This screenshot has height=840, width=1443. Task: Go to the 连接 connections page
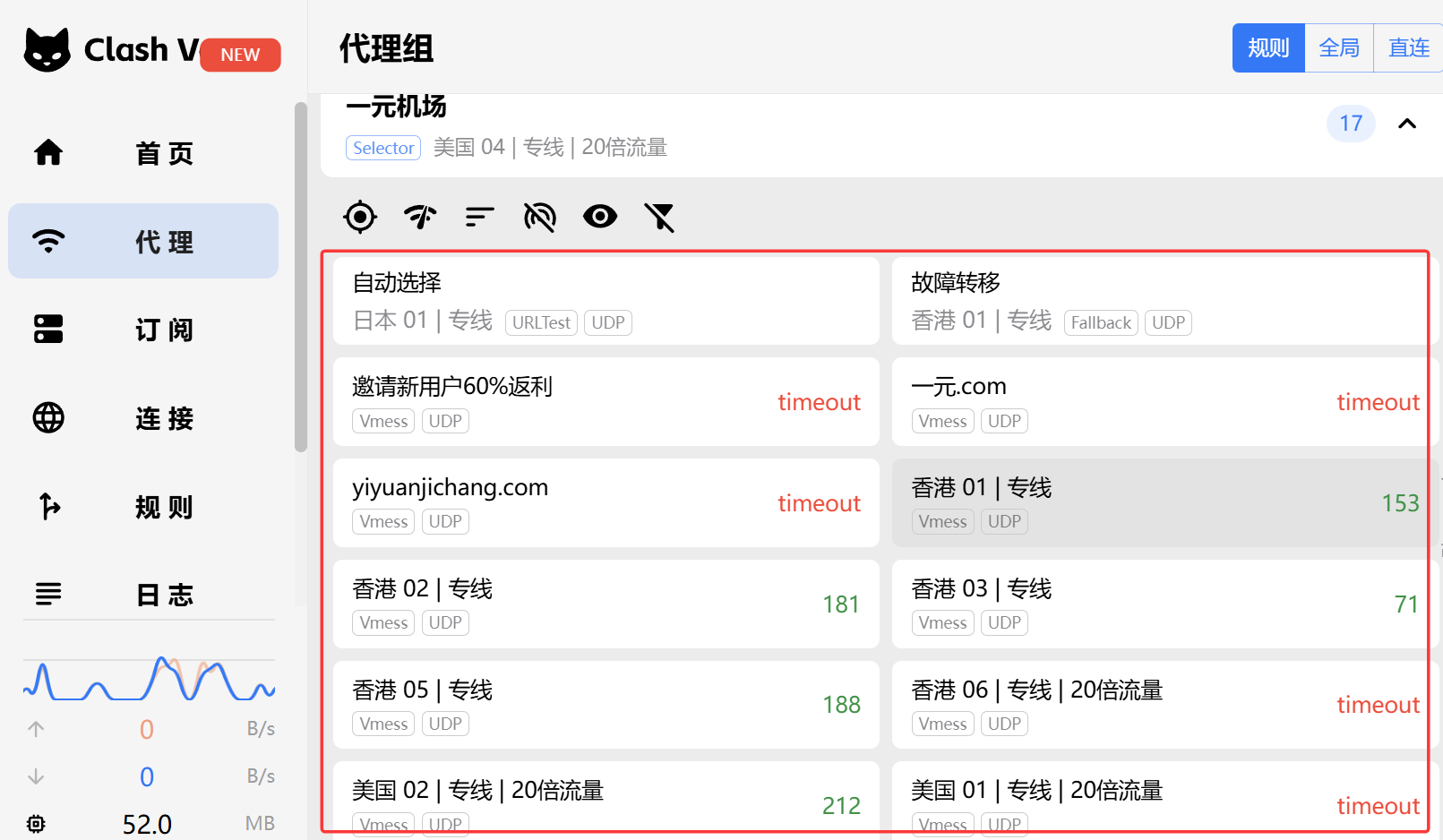click(143, 418)
